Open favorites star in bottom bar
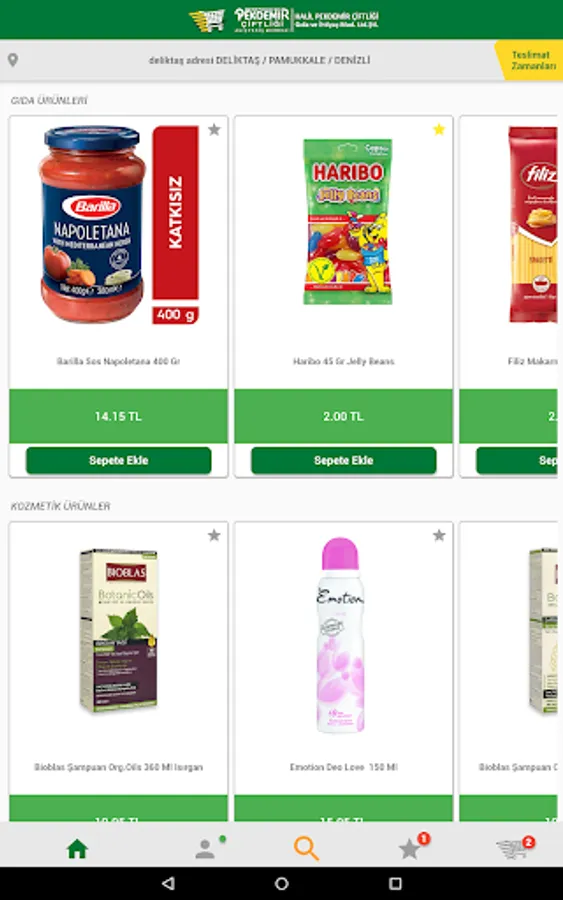The height and width of the screenshot is (900, 563). (x=409, y=848)
